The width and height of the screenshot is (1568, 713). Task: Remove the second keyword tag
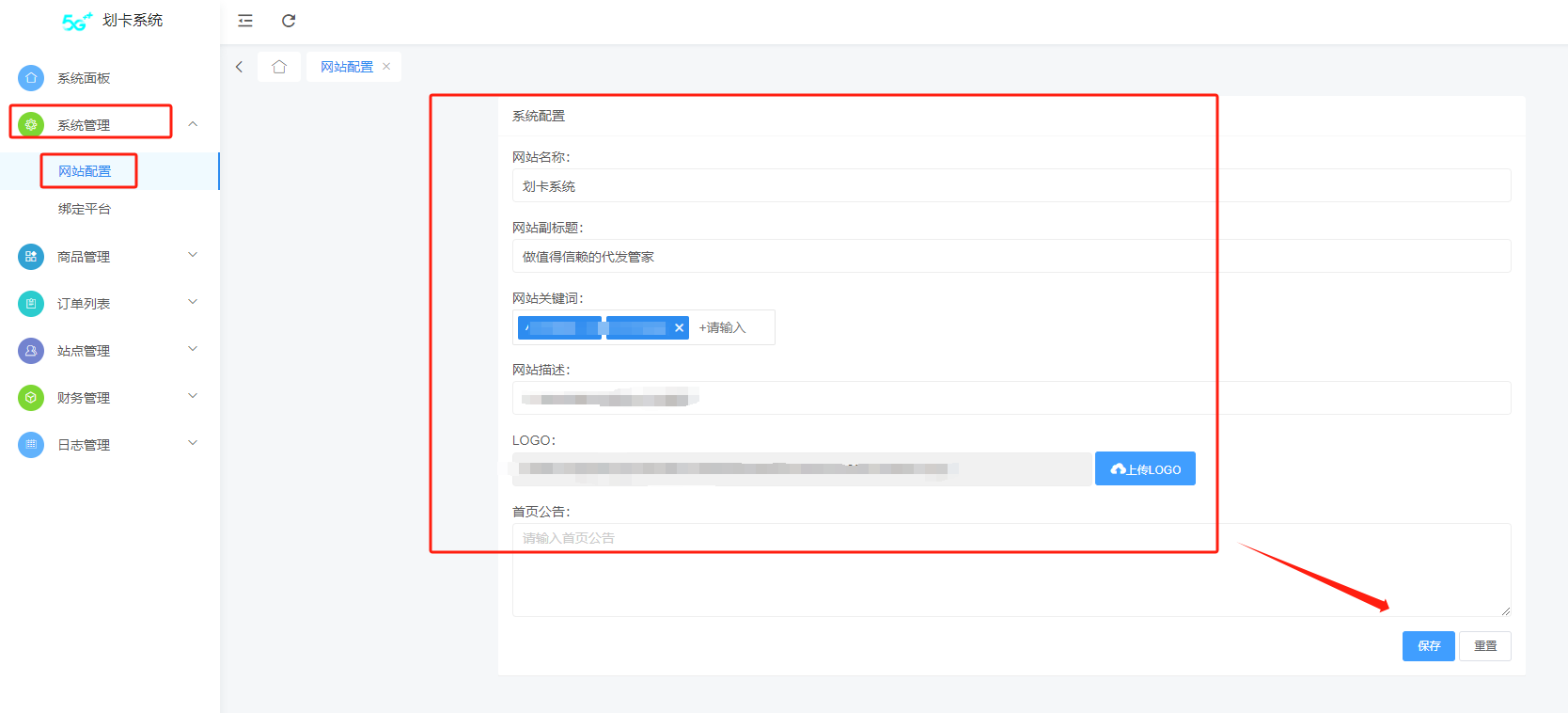click(x=679, y=328)
